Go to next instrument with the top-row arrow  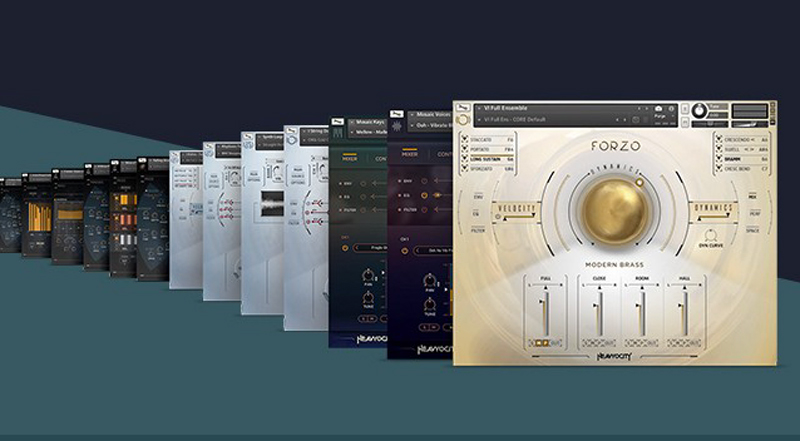pos(647,108)
